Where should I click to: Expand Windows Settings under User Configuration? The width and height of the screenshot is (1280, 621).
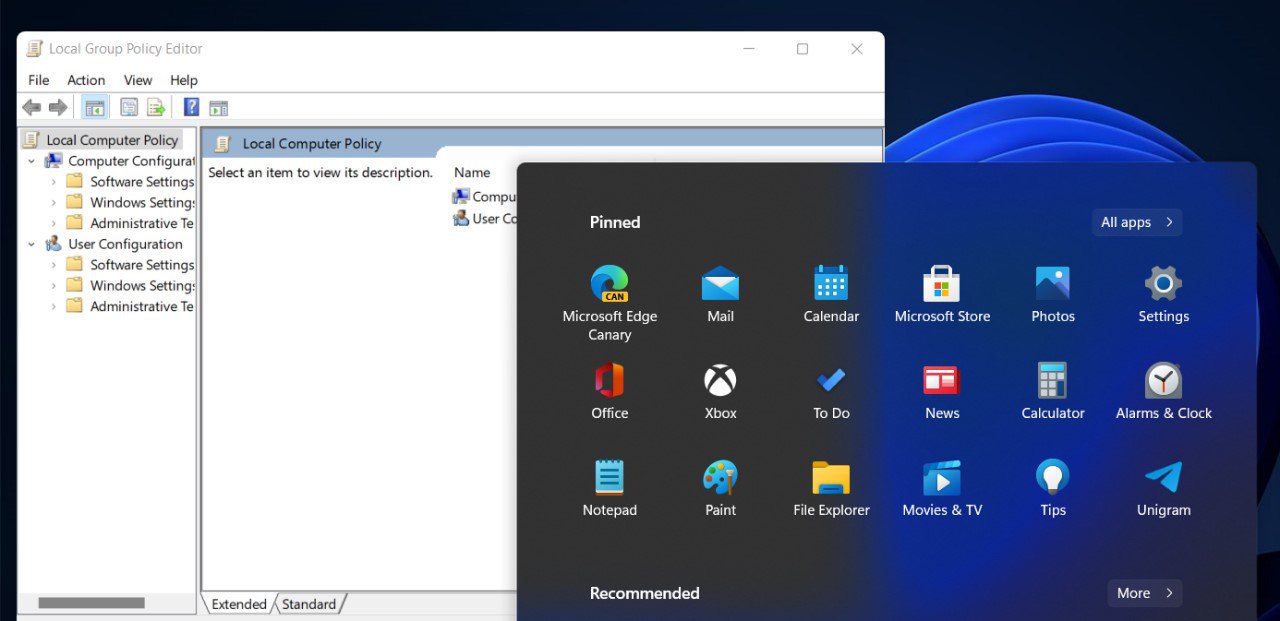coord(54,286)
